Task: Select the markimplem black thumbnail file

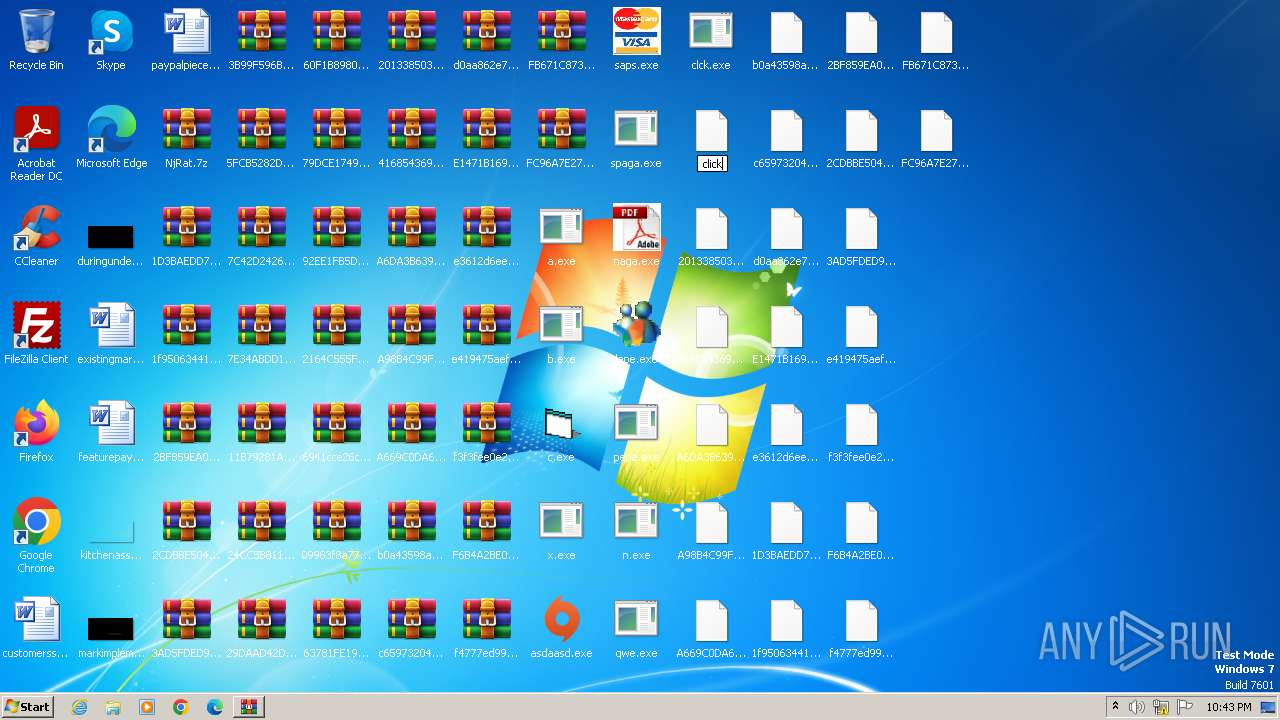Action: (111, 628)
